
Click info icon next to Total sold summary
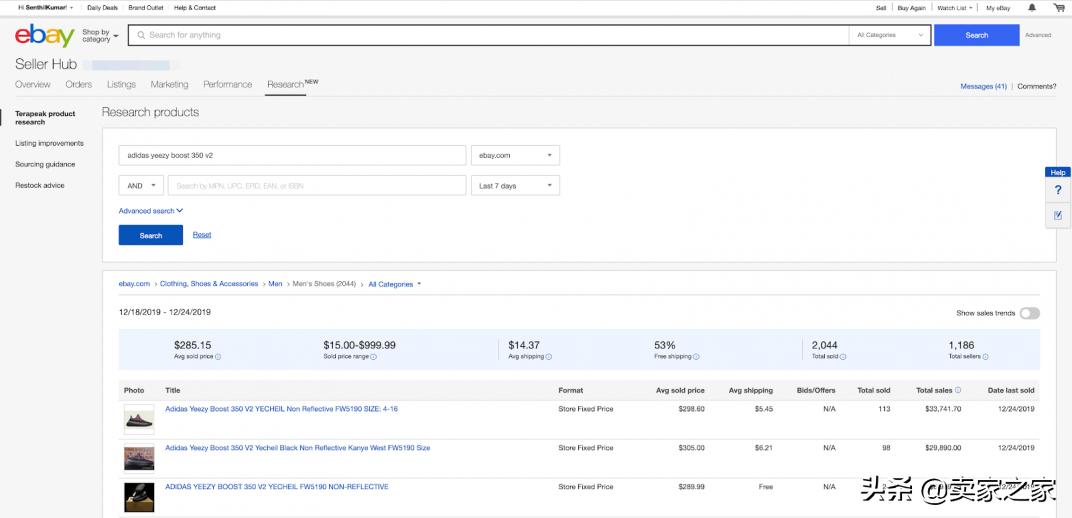click(x=844, y=357)
